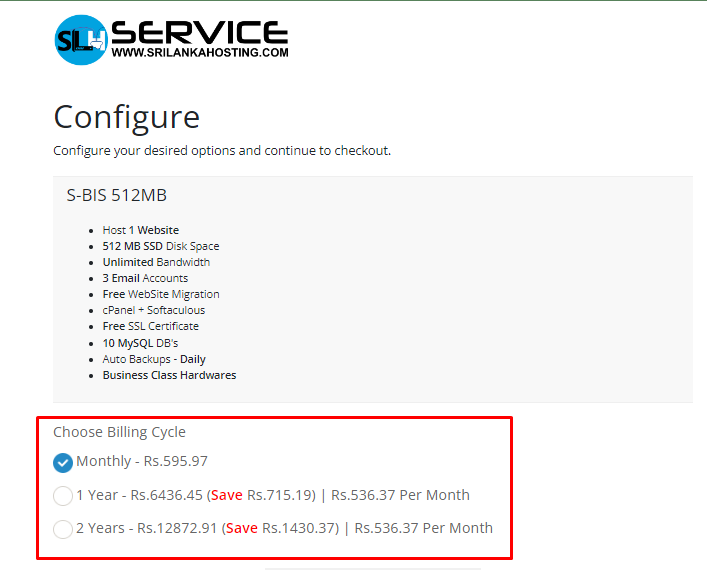Open the www.srilankahosting.com link in header

click(x=200, y=52)
